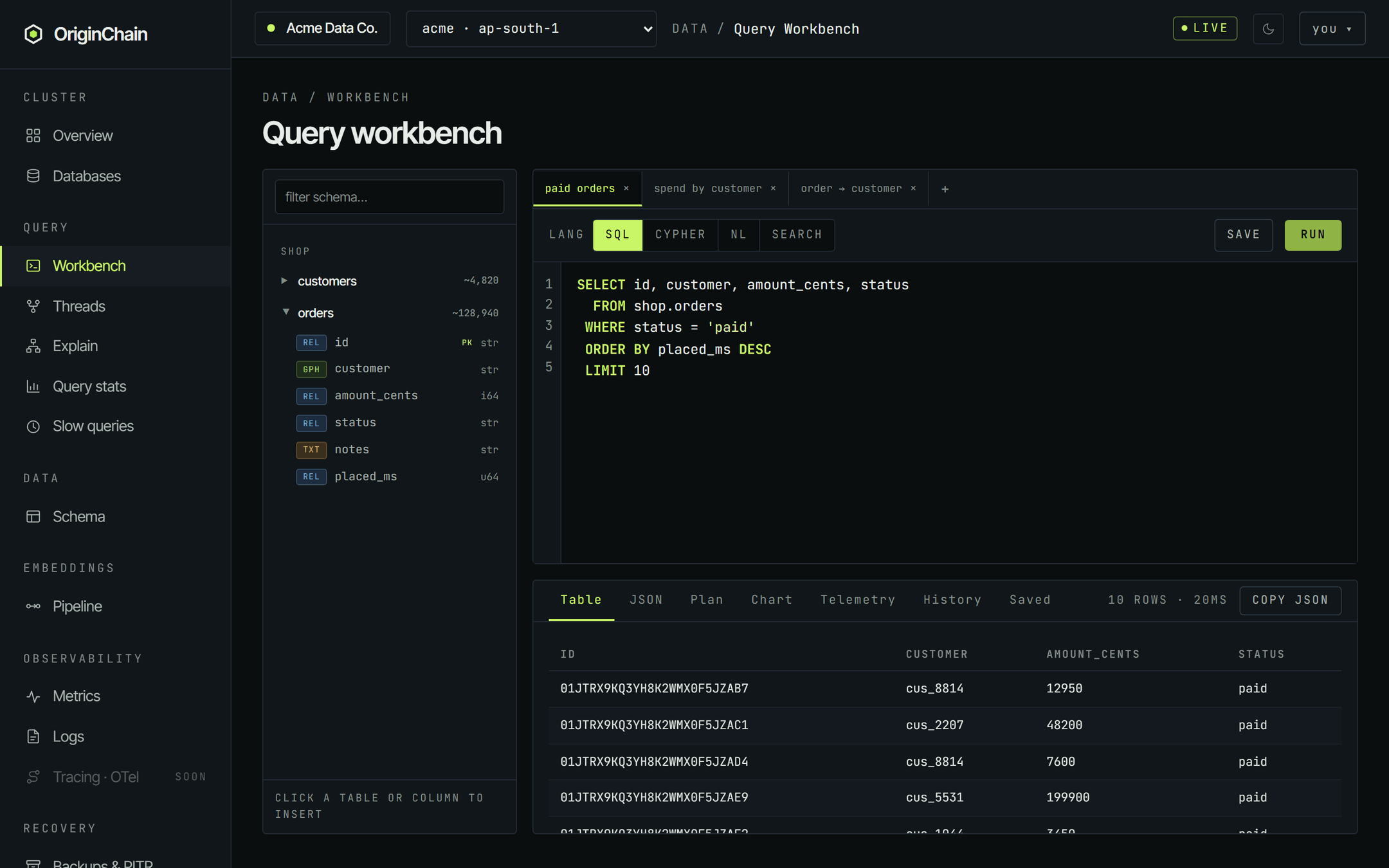The height and width of the screenshot is (868, 1389).
Task: Click the Databases cylinder icon
Action: (x=33, y=176)
